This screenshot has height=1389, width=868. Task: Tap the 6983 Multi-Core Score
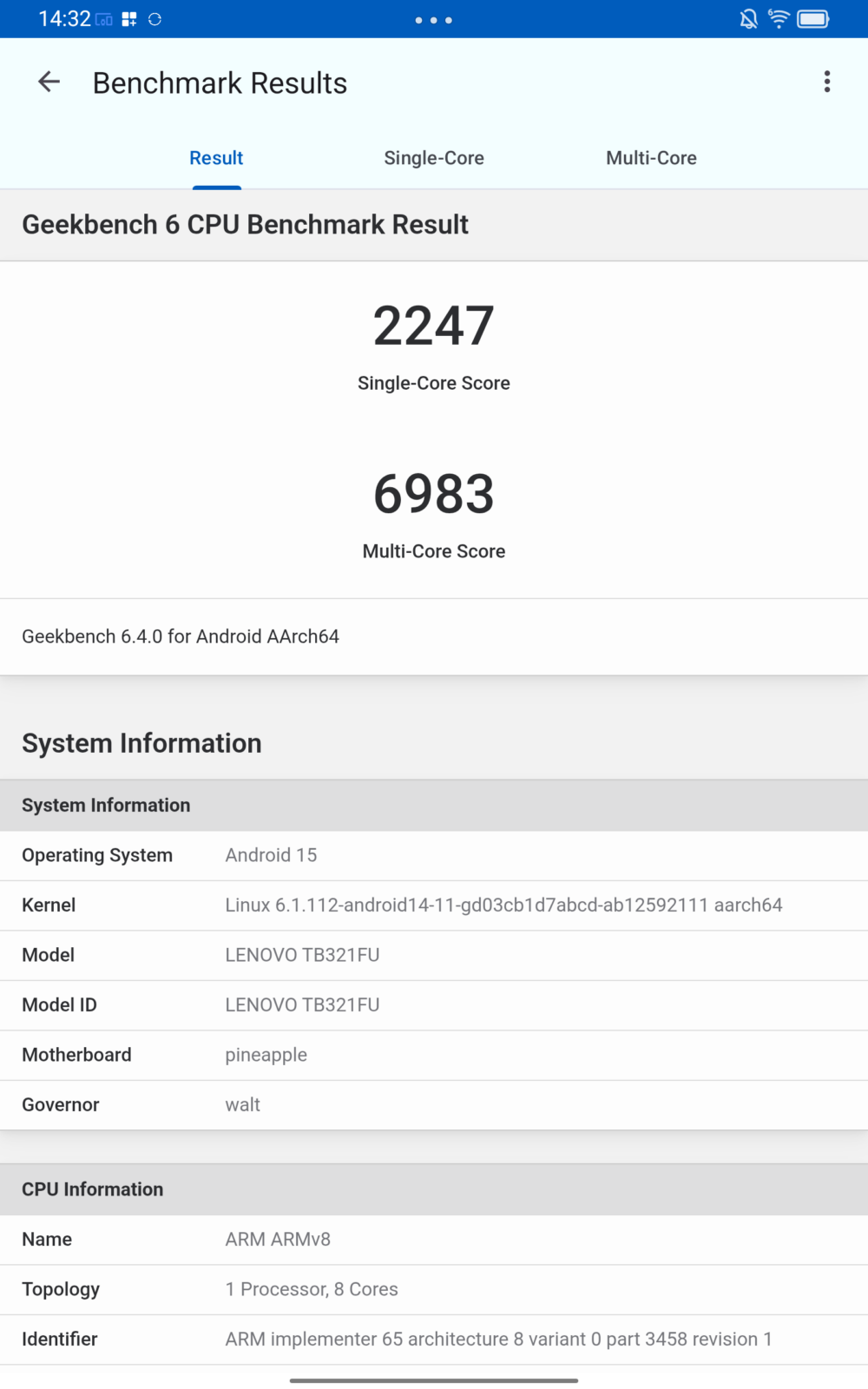click(434, 495)
